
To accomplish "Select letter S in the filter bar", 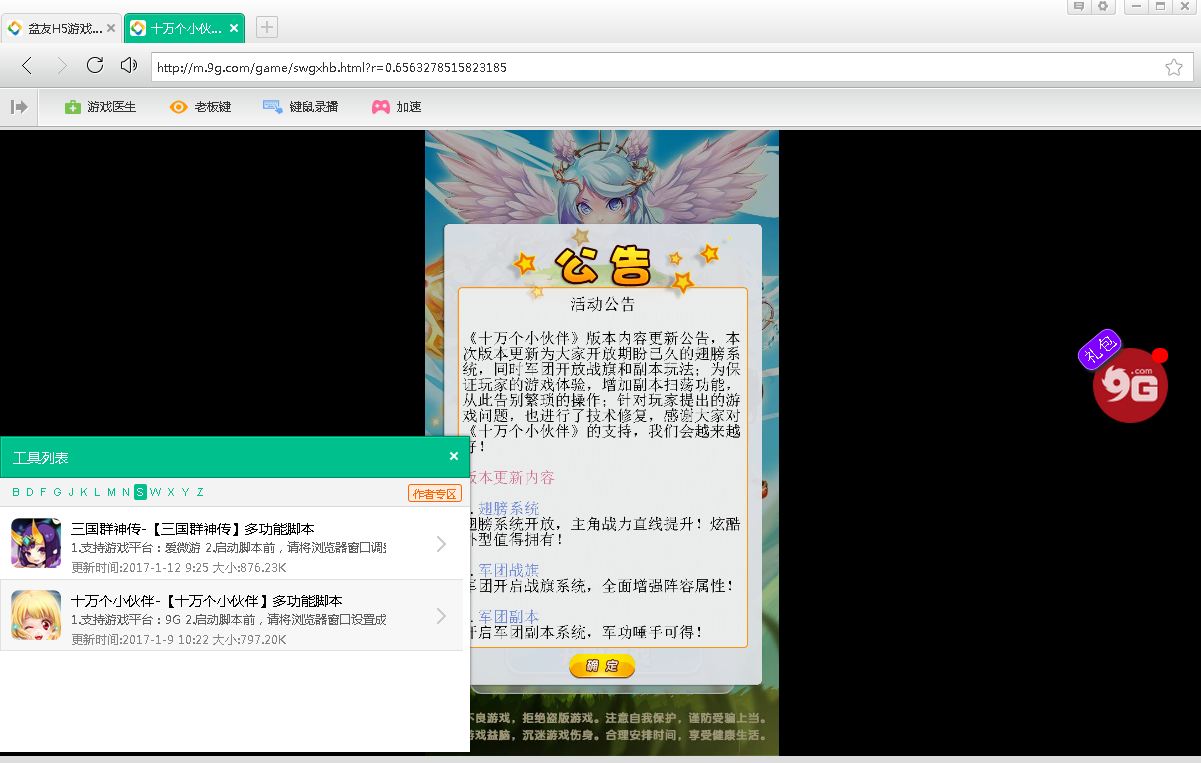I will [141, 492].
